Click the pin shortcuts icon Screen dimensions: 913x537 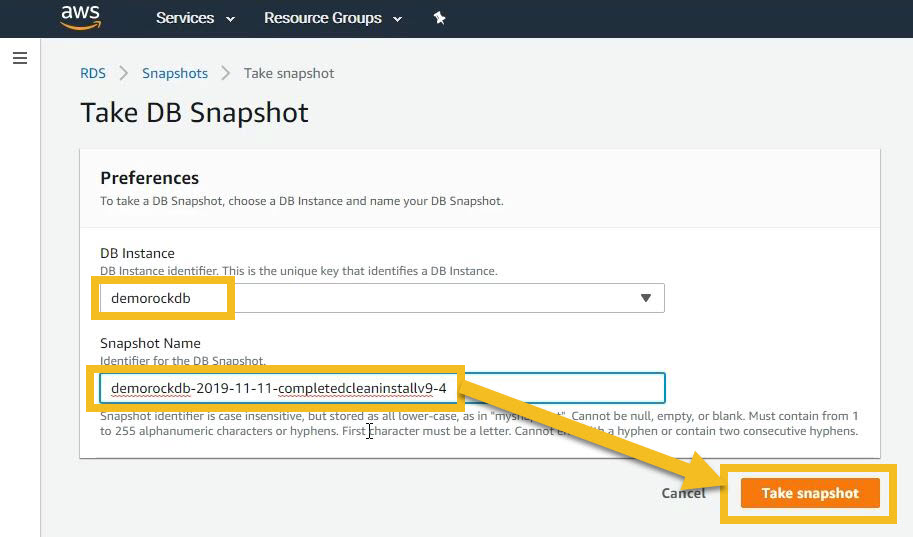pos(440,18)
